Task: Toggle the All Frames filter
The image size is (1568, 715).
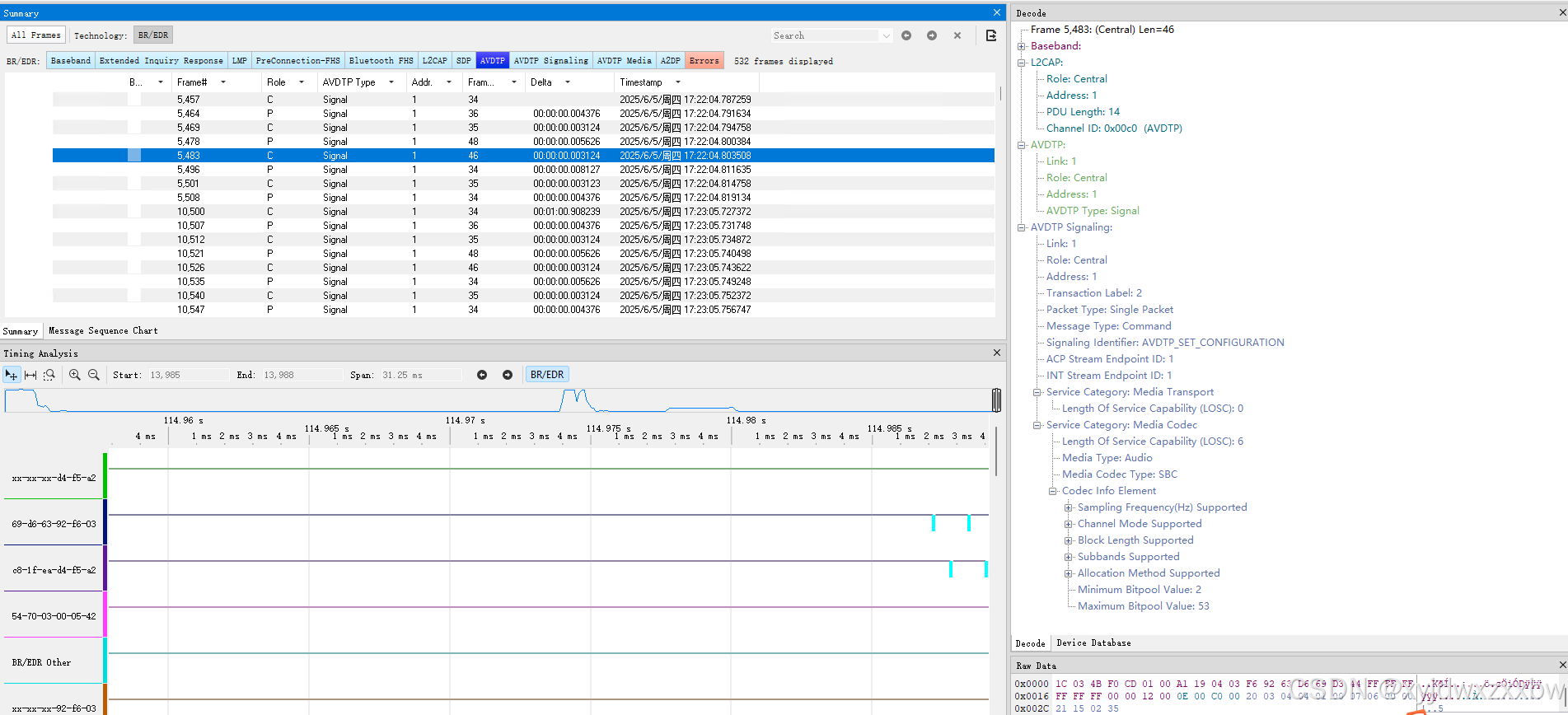Action: [36, 35]
